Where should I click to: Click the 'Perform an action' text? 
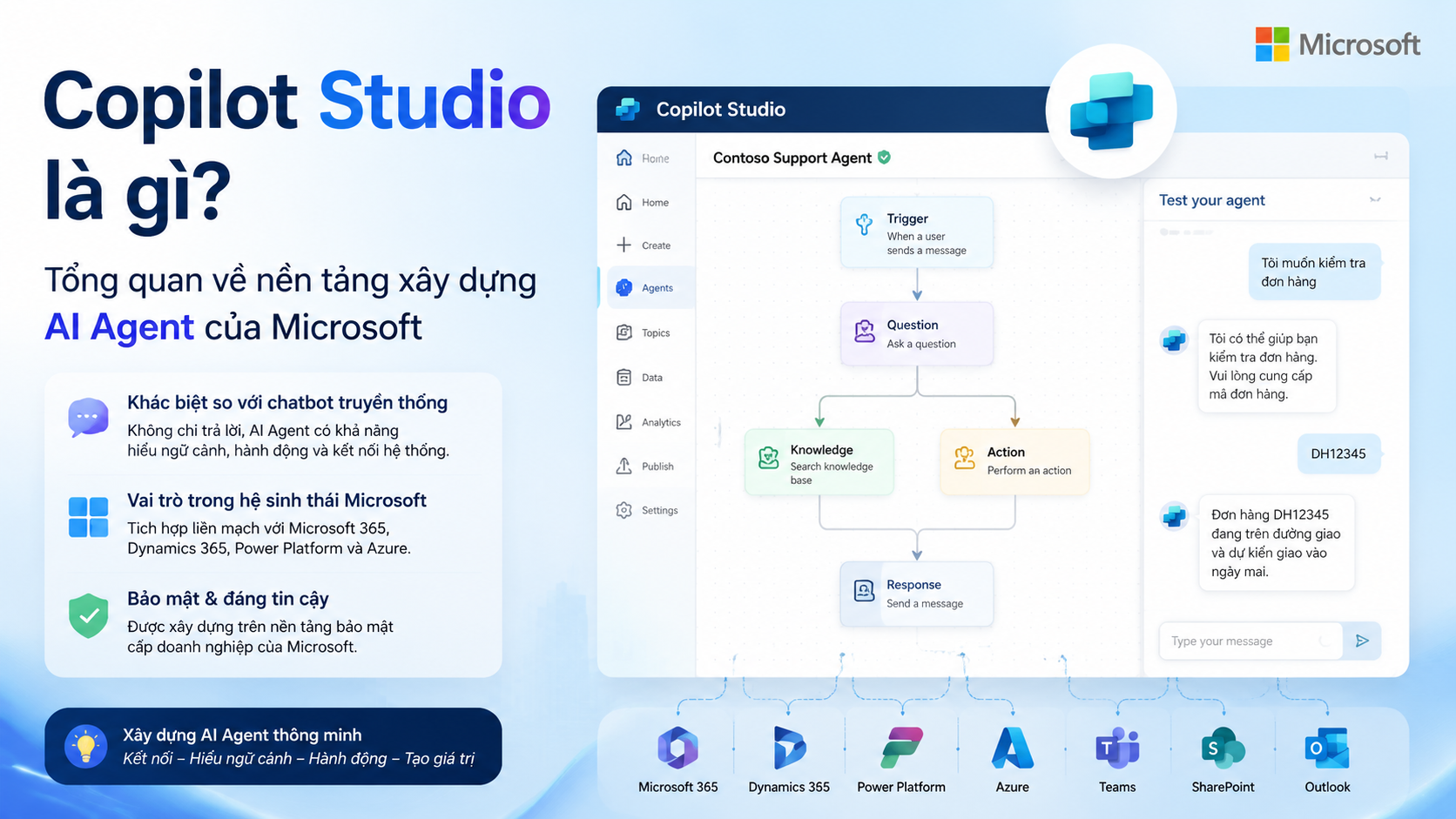pos(1029,470)
